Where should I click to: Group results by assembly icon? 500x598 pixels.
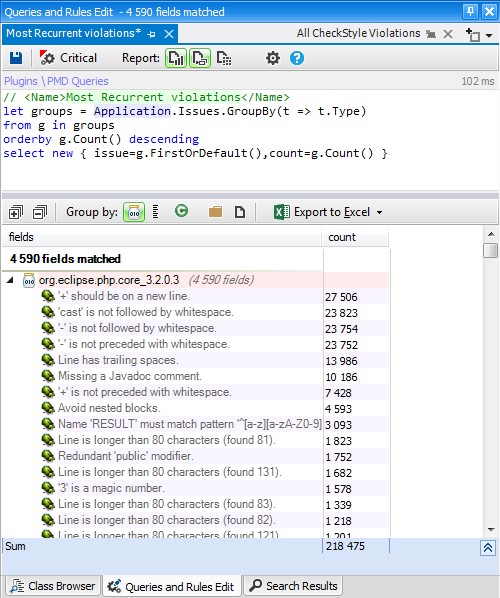coord(134,212)
